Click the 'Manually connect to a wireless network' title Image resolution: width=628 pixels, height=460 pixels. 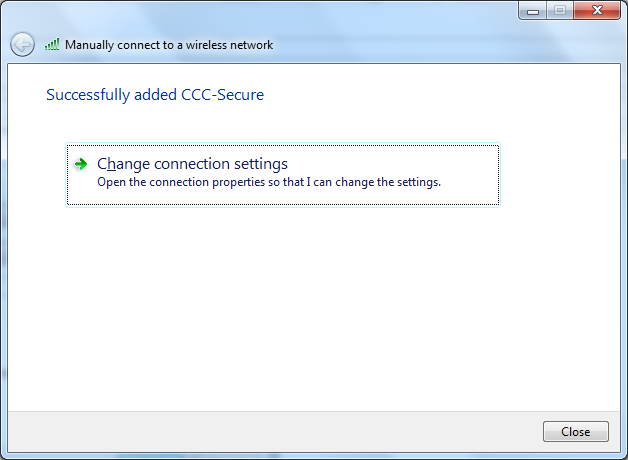click(x=169, y=45)
